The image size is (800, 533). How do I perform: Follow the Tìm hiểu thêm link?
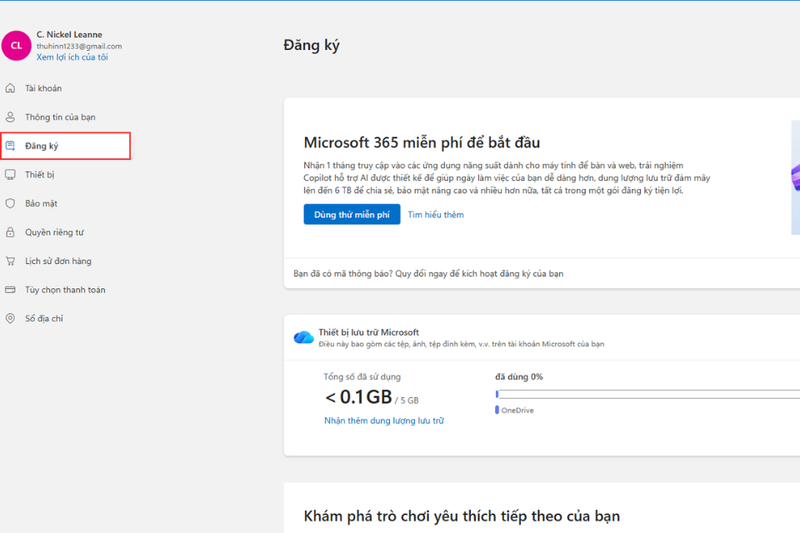click(x=436, y=215)
